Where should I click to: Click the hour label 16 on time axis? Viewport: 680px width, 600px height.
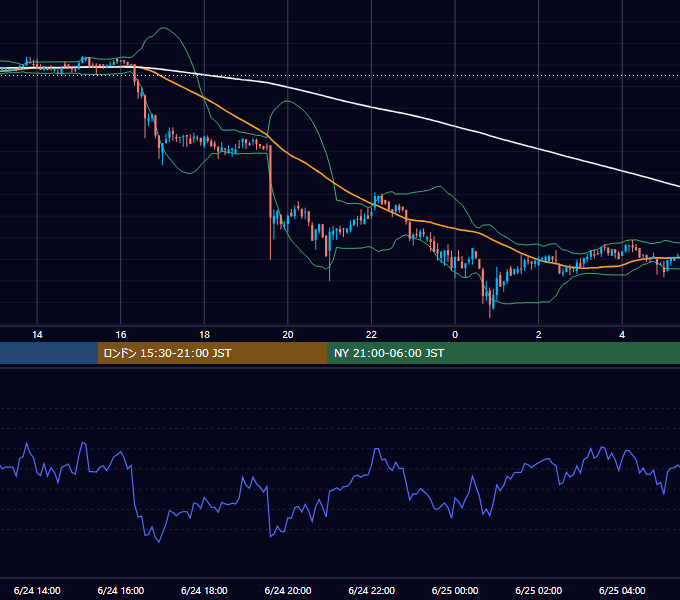pos(121,335)
